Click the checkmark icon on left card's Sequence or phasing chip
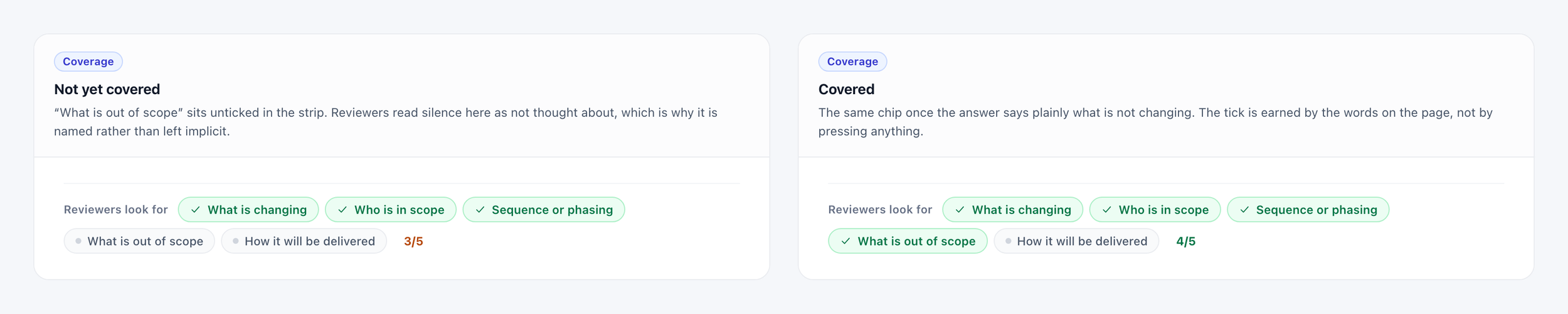 (x=480, y=210)
